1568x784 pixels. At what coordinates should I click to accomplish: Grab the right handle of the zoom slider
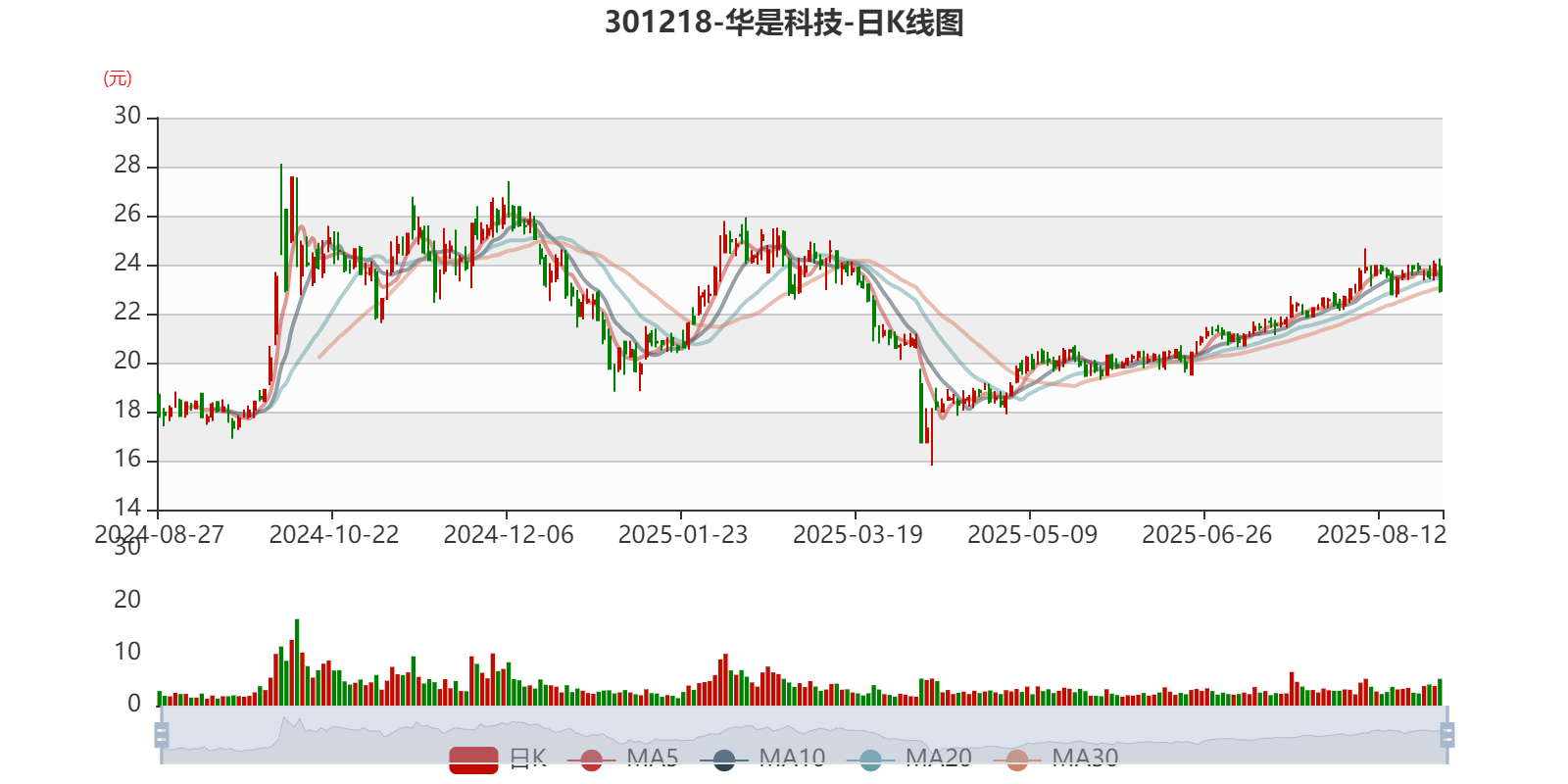click(1446, 734)
